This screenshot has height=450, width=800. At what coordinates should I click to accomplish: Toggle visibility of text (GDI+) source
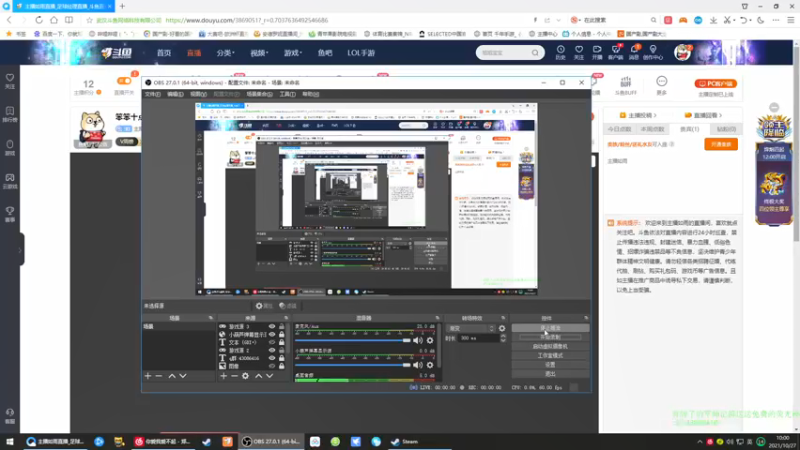point(272,342)
